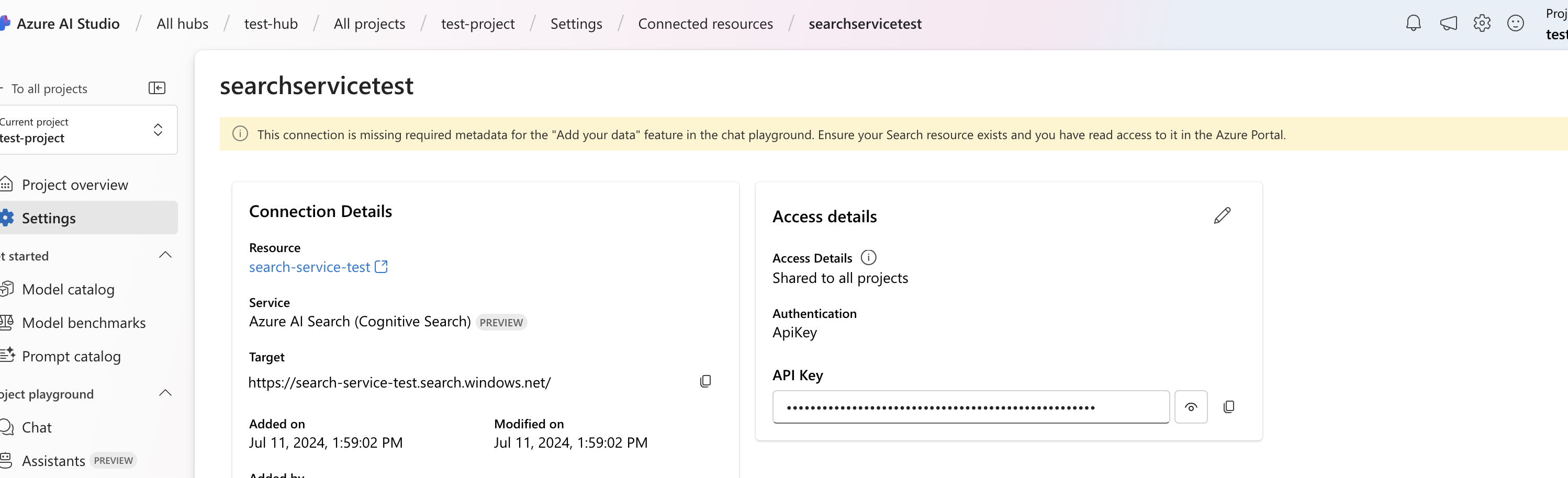Open the gear settings icon in header
This screenshot has width=1568, height=478.
pyautogui.click(x=1482, y=23)
